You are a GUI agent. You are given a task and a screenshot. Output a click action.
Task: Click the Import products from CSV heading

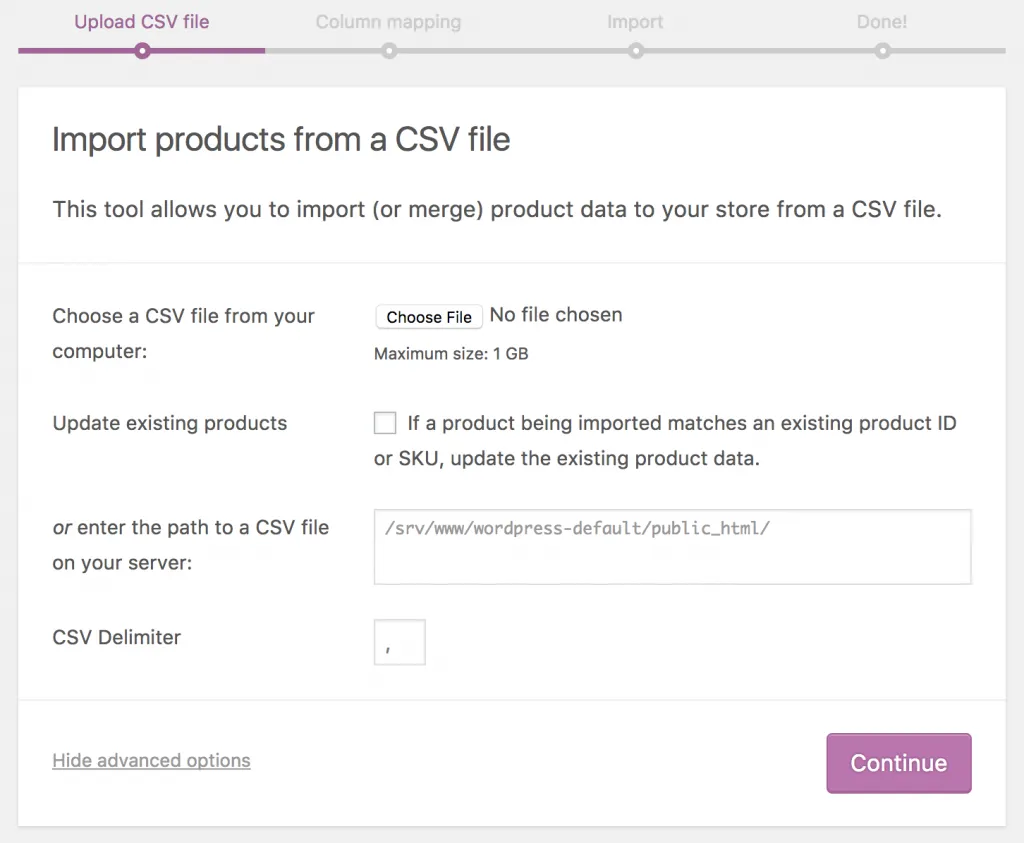(x=280, y=140)
